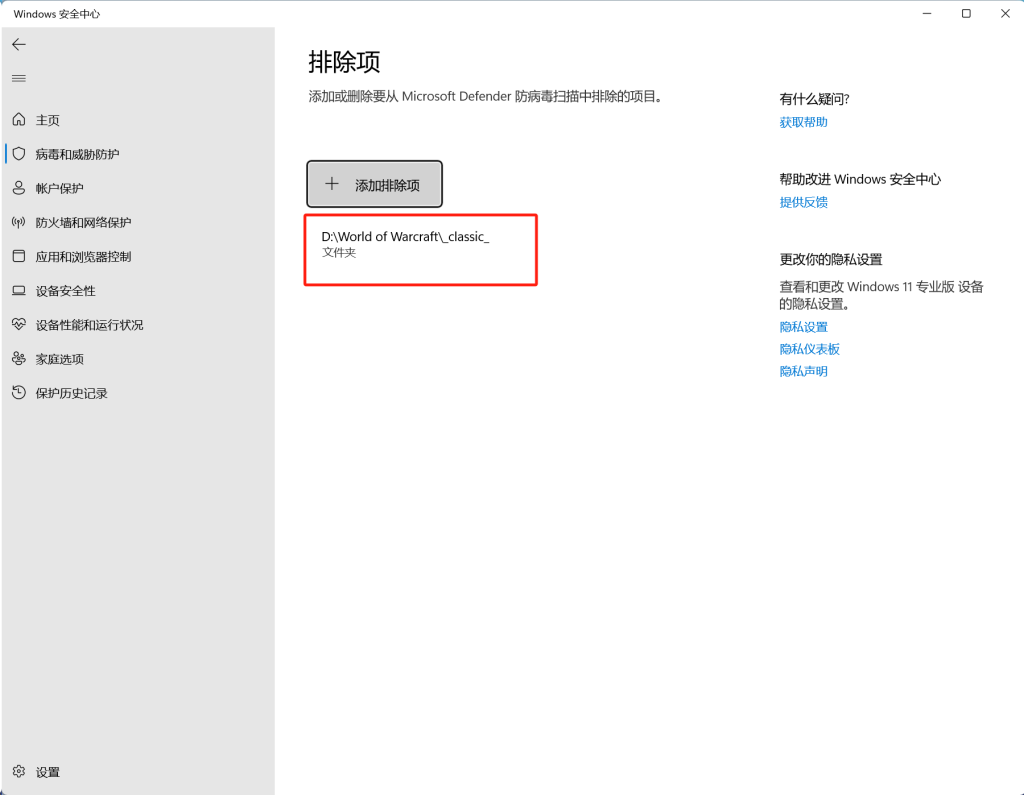Open 设备性能和运行状况 page
The image size is (1024, 795).
(x=138, y=325)
